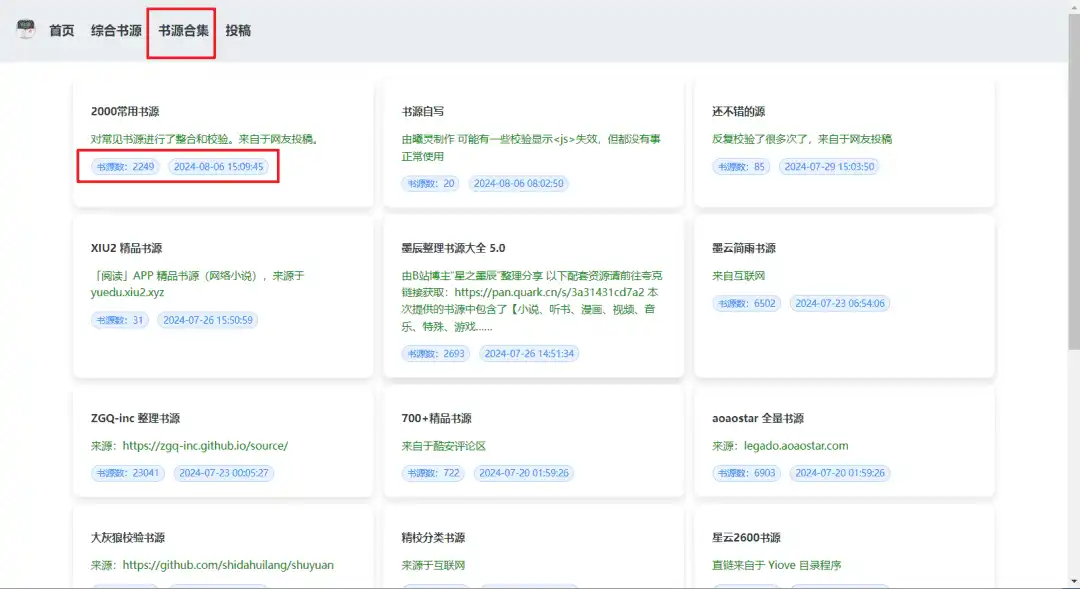
Task: Click the 书源数: 20 badge
Action: tap(430, 184)
